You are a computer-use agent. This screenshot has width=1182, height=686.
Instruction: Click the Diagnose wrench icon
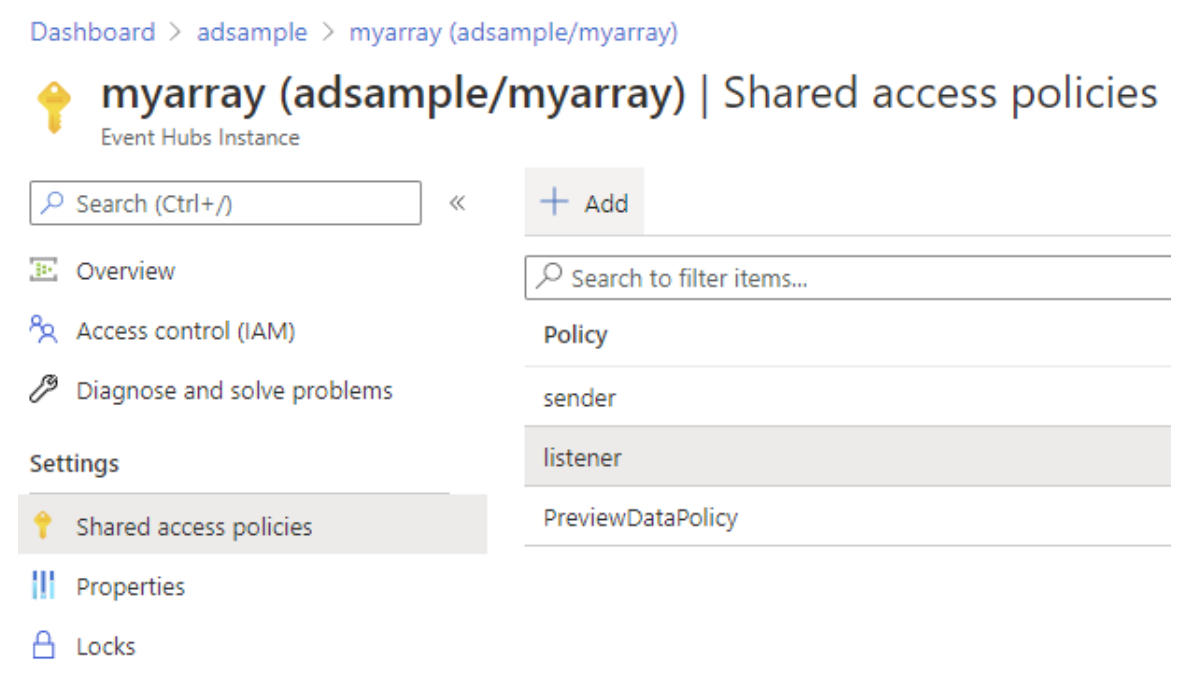(x=43, y=390)
